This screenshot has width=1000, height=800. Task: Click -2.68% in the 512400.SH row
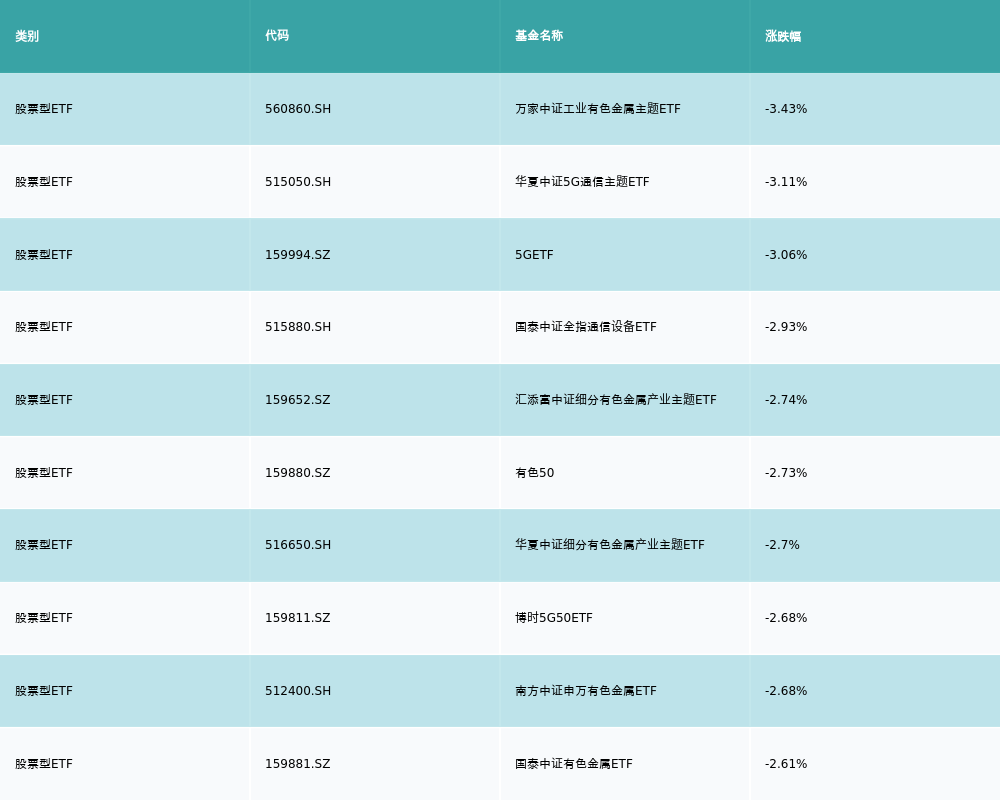point(786,691)
